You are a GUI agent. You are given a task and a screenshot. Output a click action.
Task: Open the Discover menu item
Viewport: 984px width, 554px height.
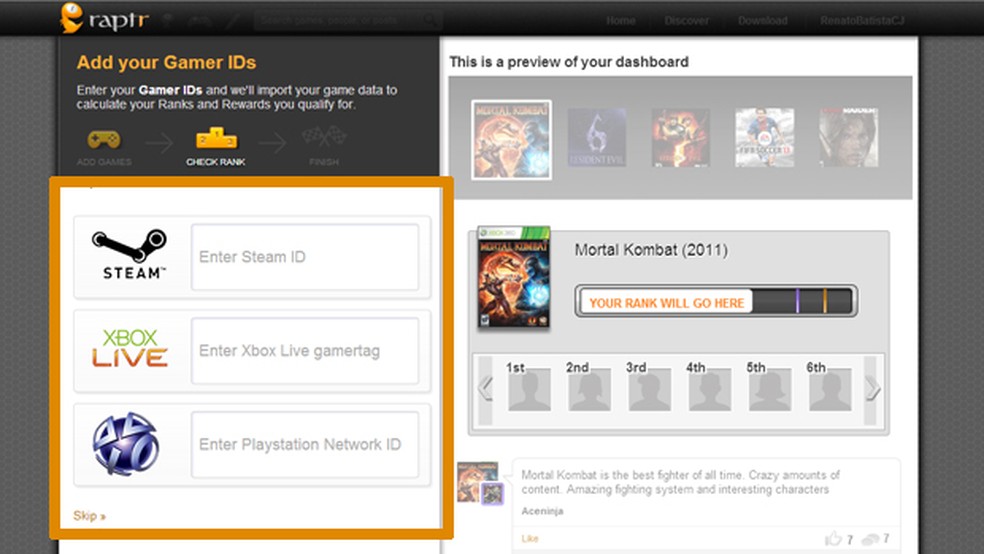[x=687, y=21]
